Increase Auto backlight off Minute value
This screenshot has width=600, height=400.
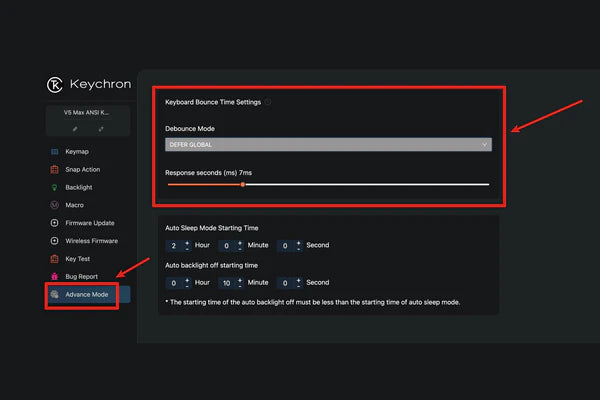click(240, 281)
